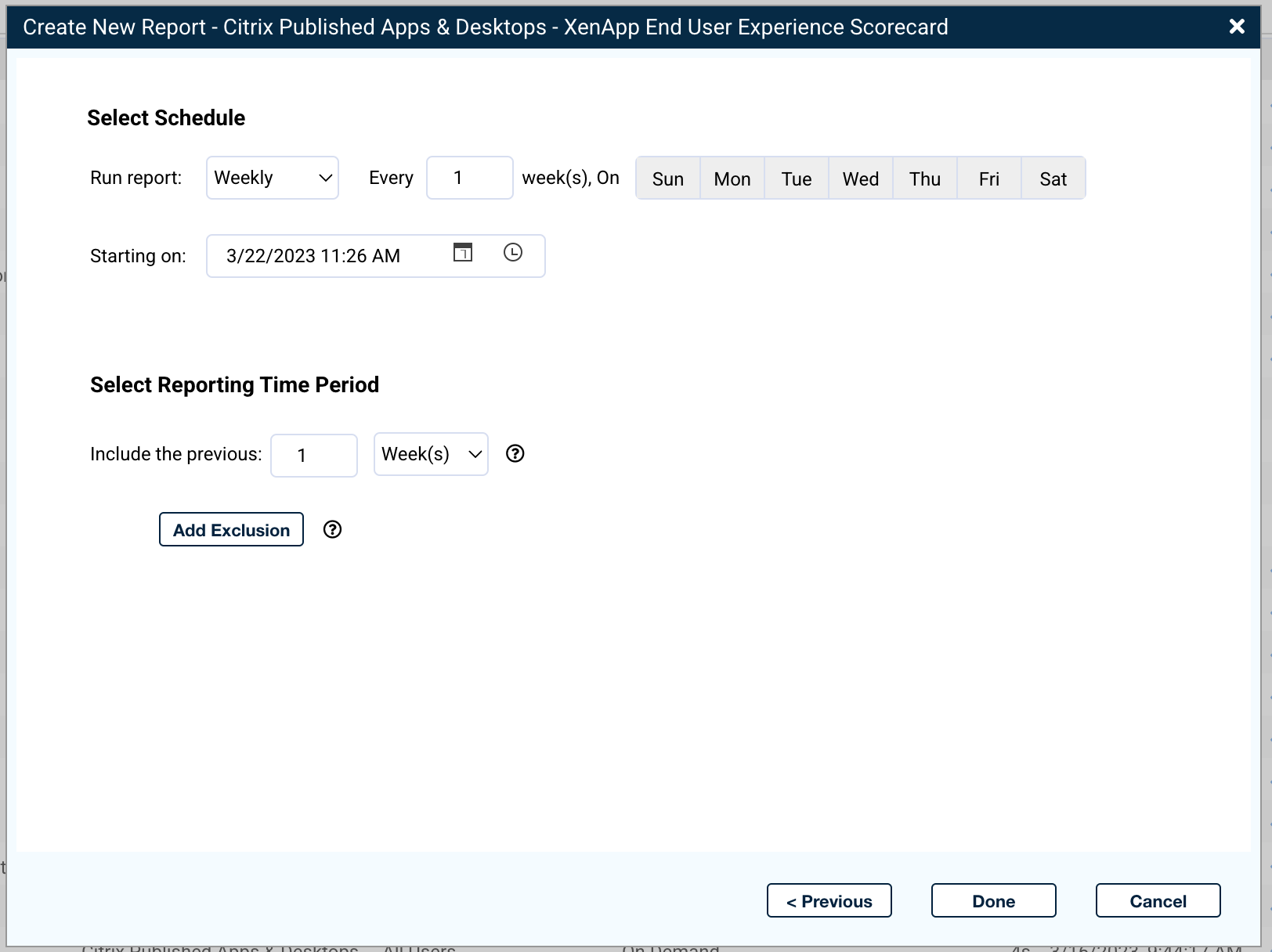This screenshot has height=952, width=1272.
Task: Toggle the Mon day button
Action: [x=732, y=178]
